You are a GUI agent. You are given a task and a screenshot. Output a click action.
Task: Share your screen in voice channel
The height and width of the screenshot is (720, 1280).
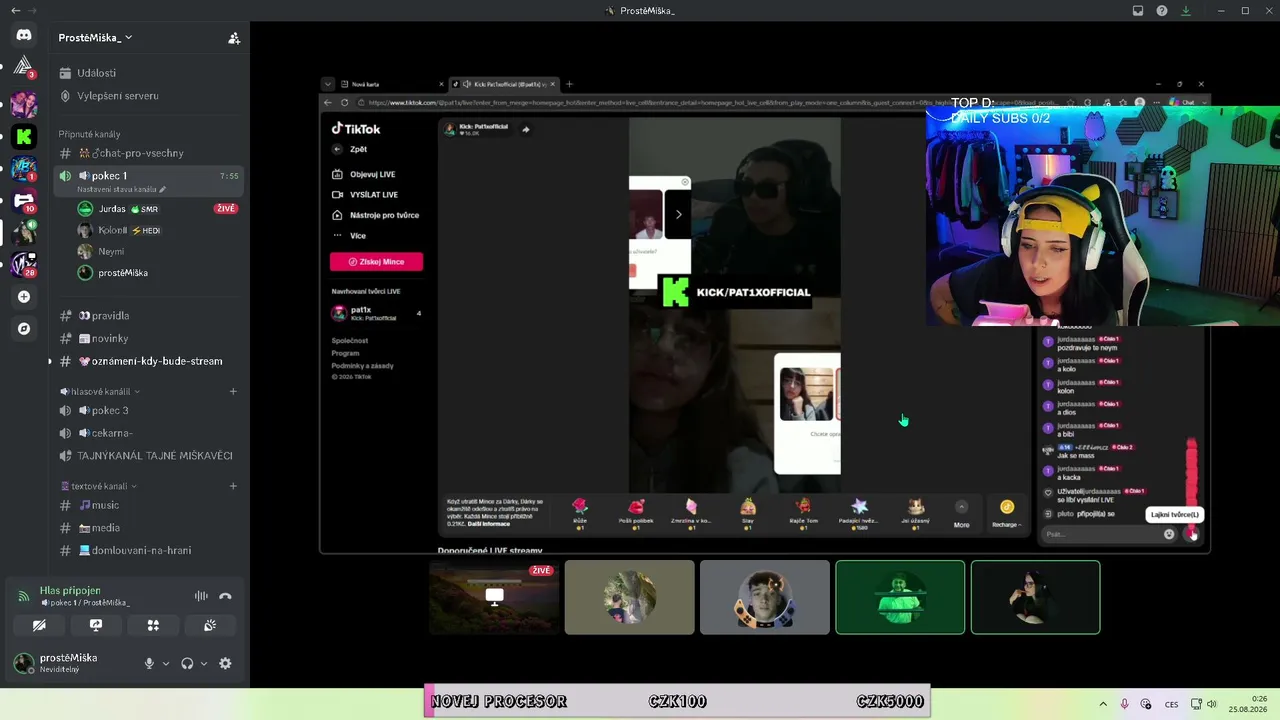coord(96,625)
